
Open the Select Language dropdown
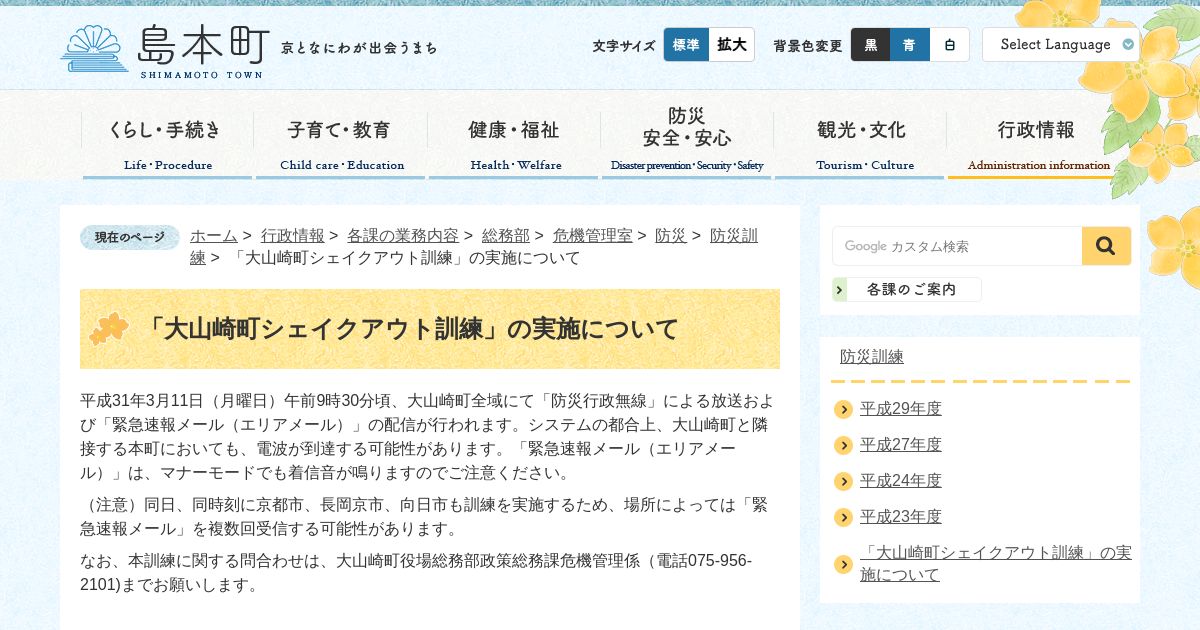pos(1061,45)
